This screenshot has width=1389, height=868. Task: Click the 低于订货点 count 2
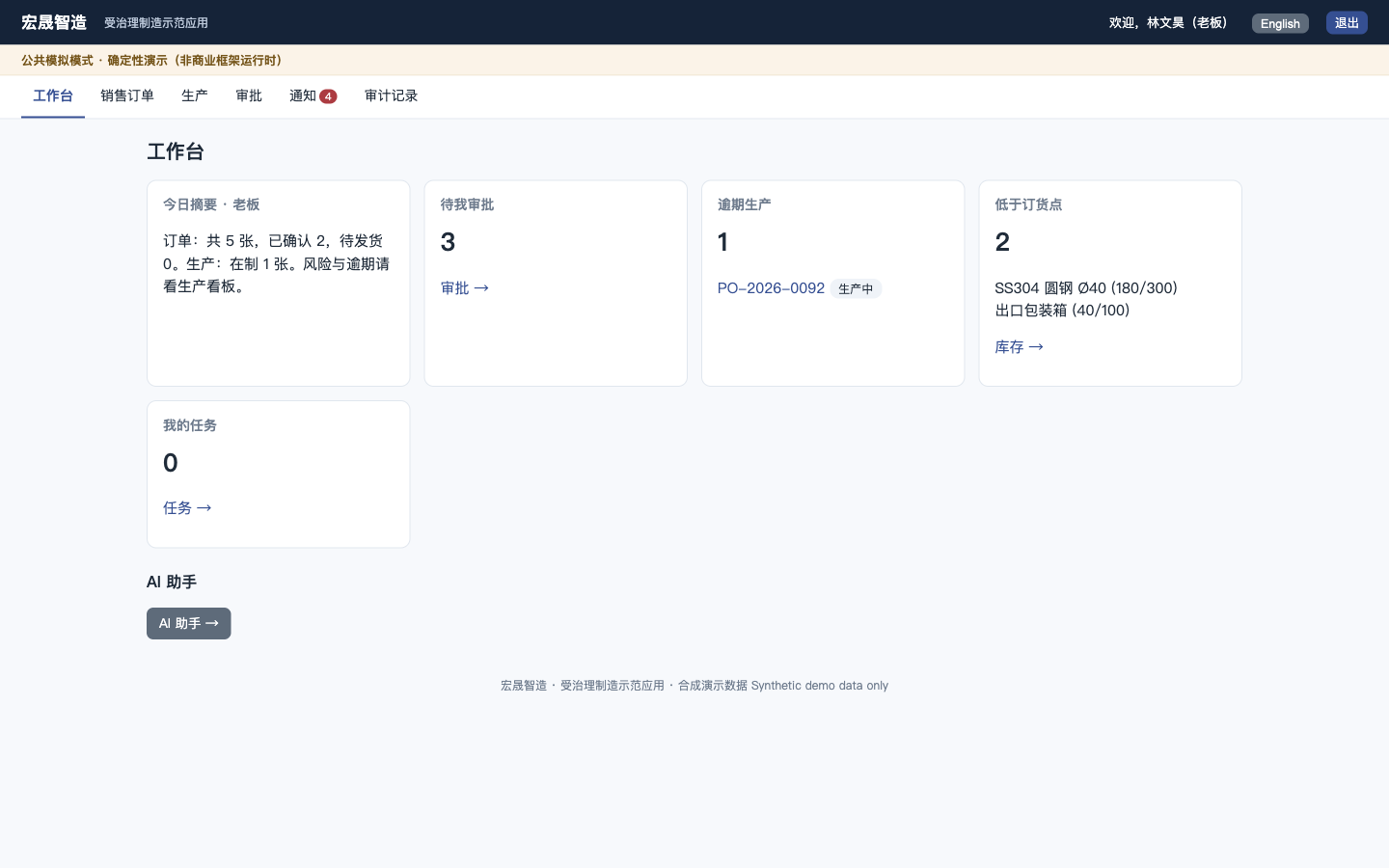(x=1002, y=242)
